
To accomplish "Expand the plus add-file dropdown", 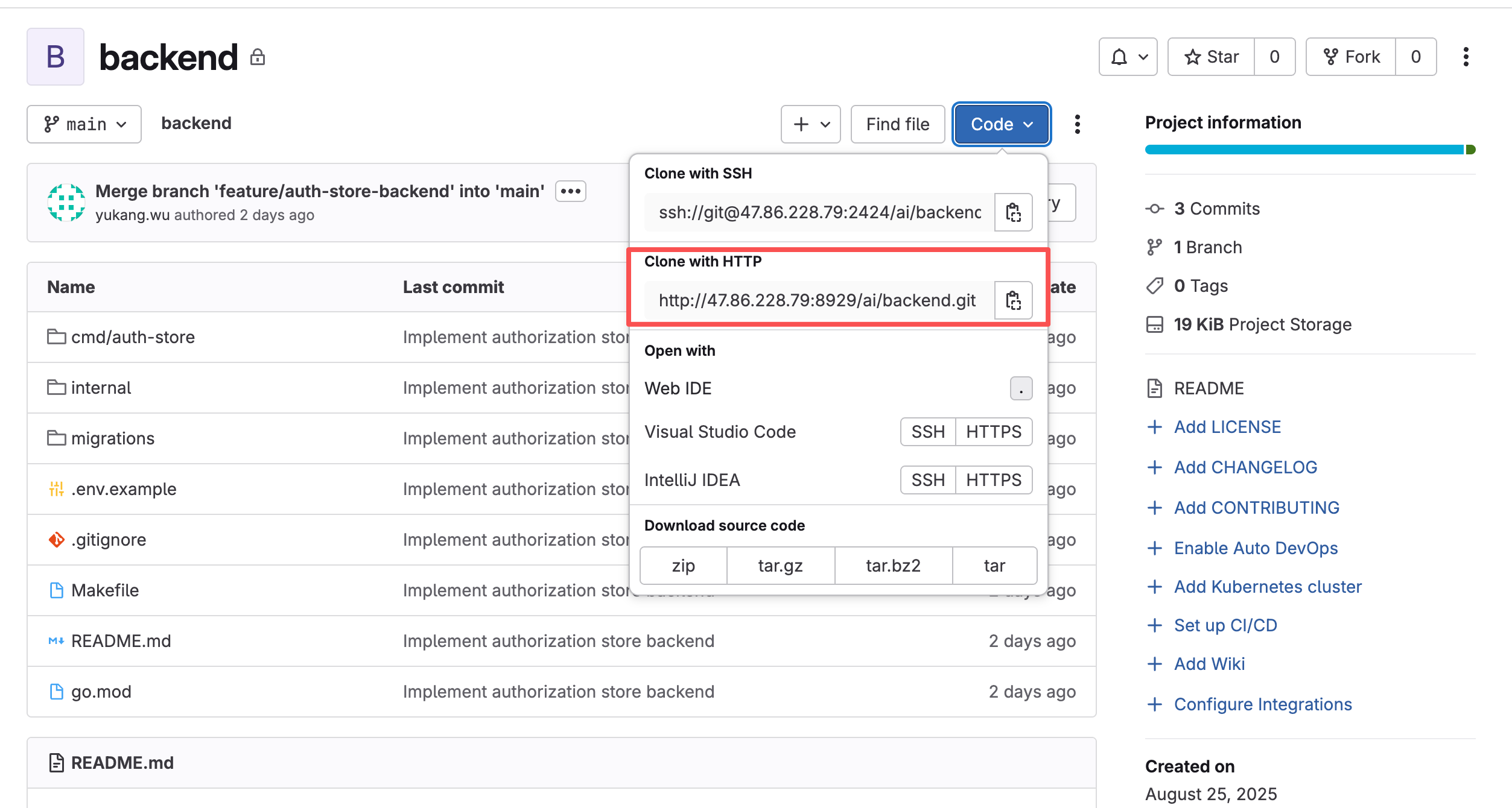I will pyautogui.click(x=810, y=124).
